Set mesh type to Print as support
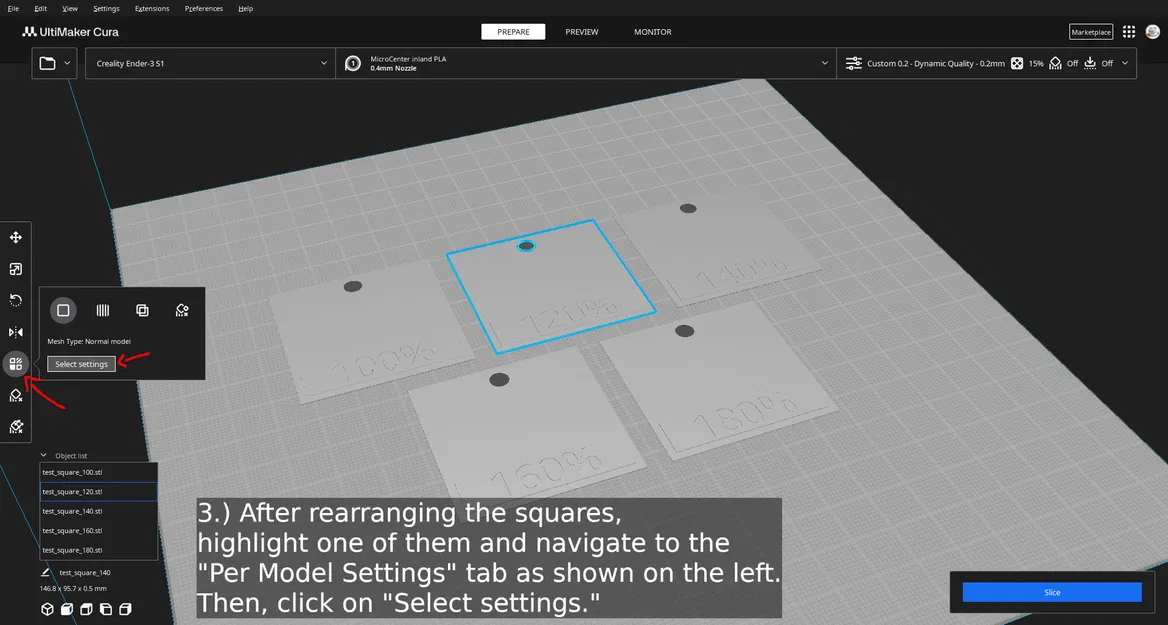Image resolution: width=1168 pixels, height=625 pixels. 103,310
